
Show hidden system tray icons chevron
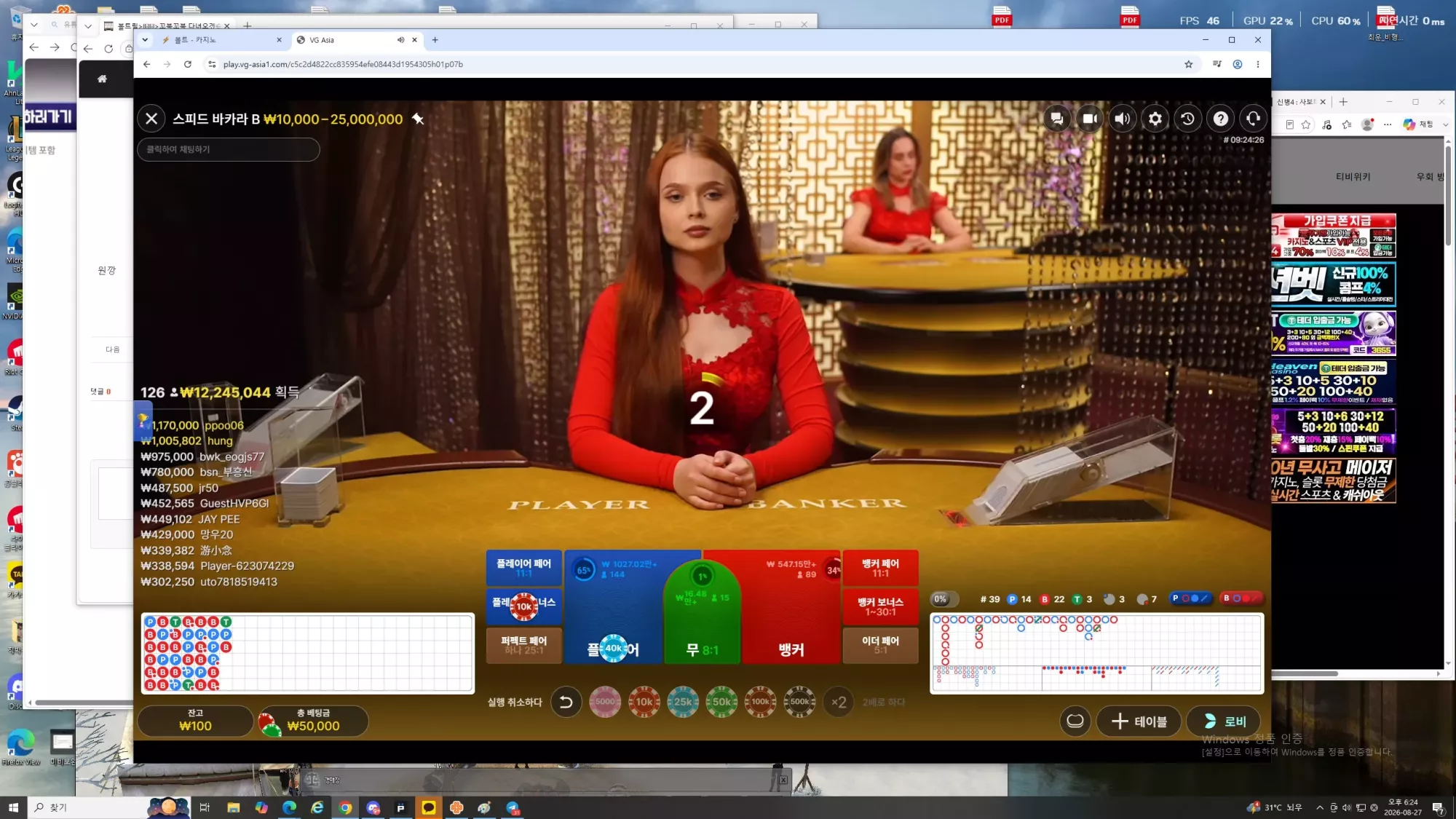click(x=1319, y=807)
